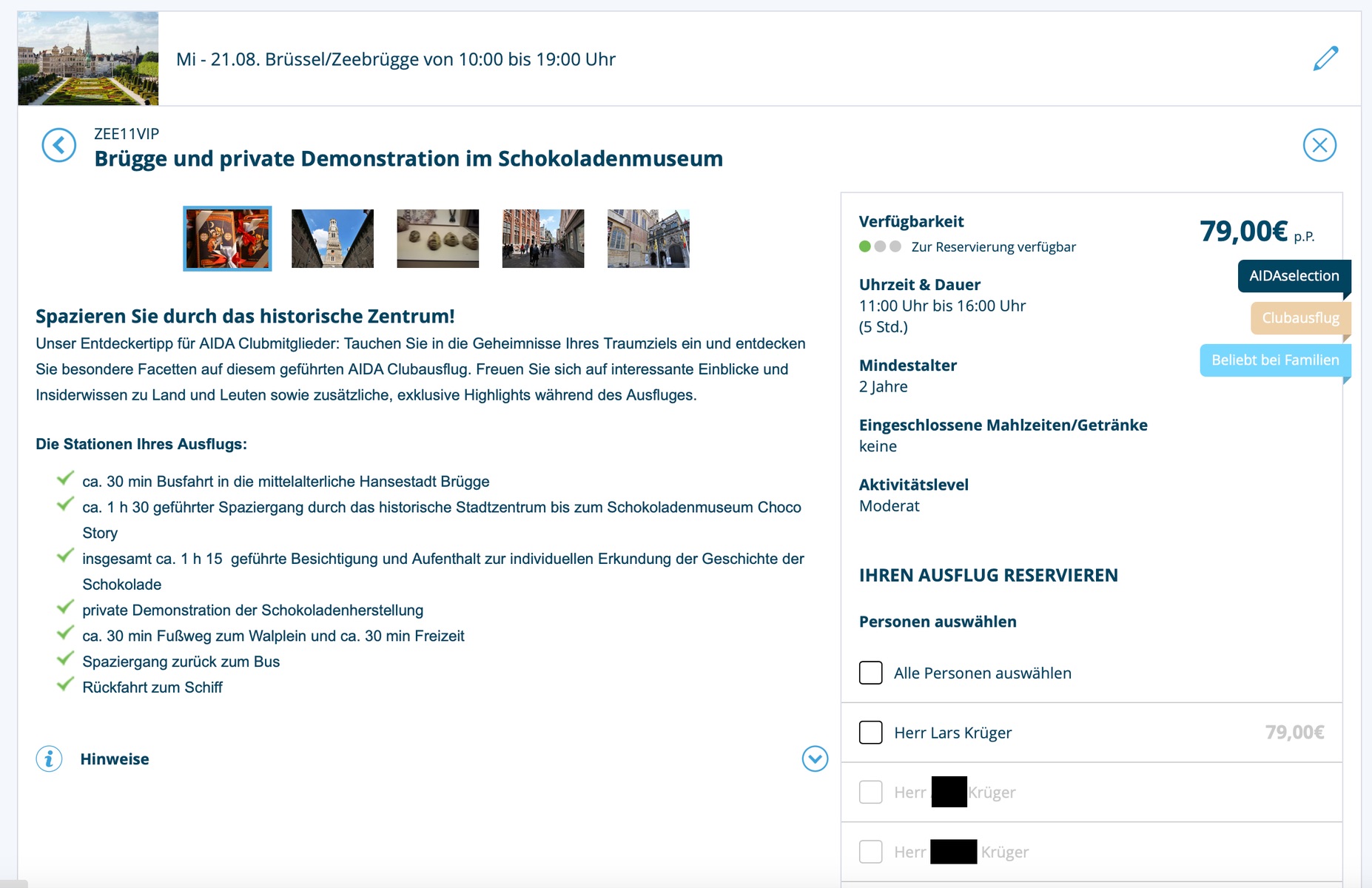Viewport: 1372px width, 888px height.
Task: Click the green availability indicator dot
Action: click(x=864, y=246)
